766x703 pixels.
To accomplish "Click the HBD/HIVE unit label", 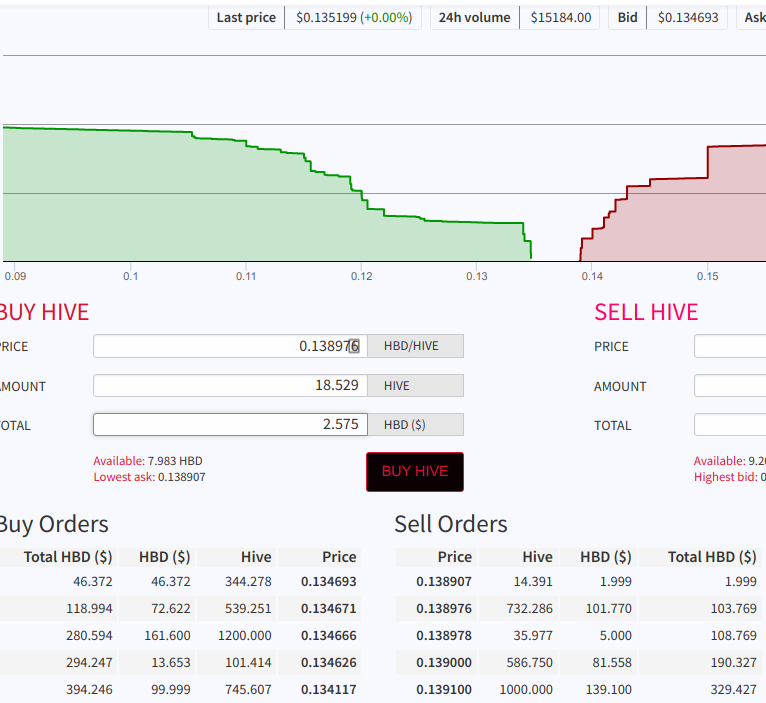I will [x=415, y=346].
